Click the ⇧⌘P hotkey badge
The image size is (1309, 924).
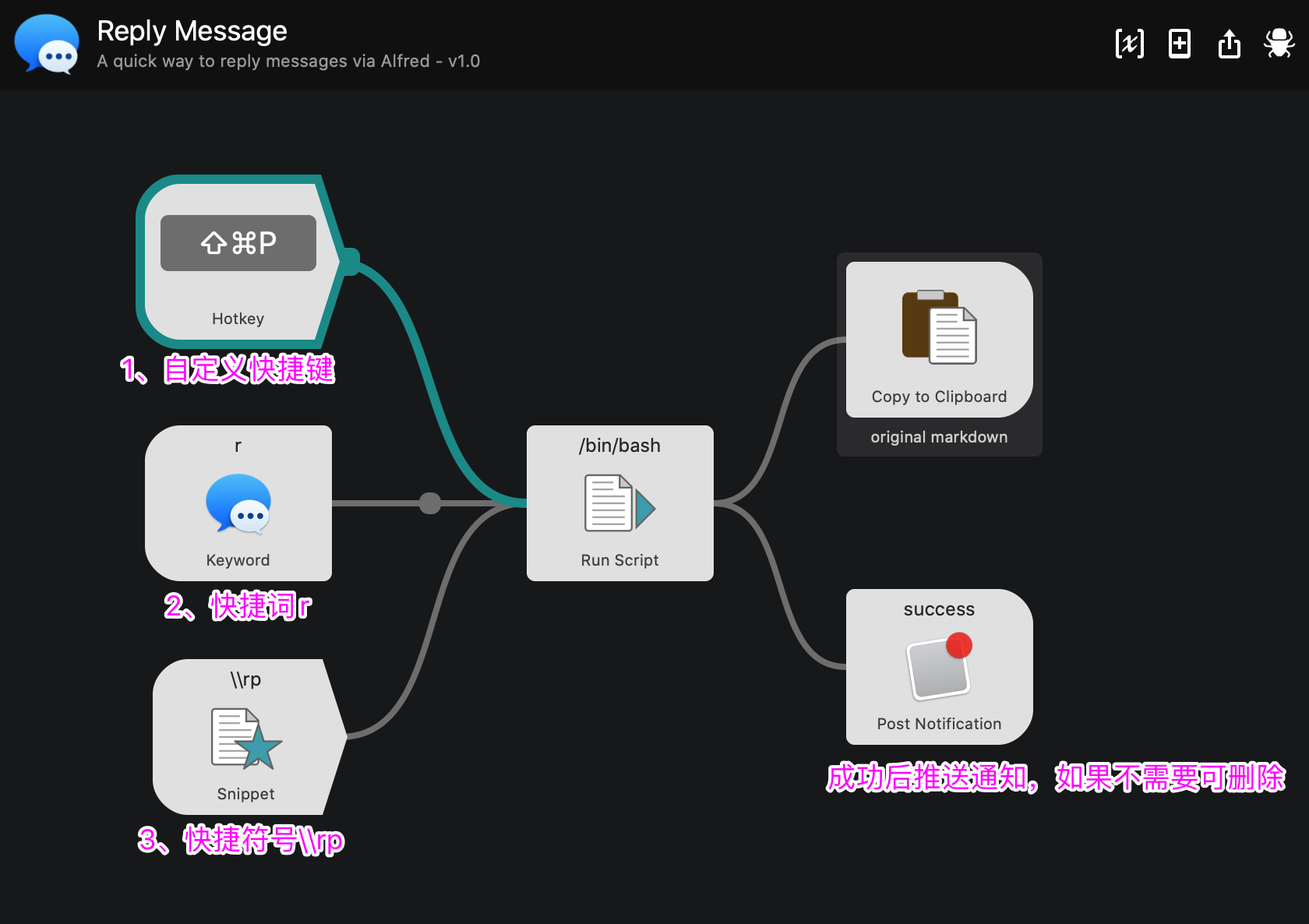click(238, 242)
